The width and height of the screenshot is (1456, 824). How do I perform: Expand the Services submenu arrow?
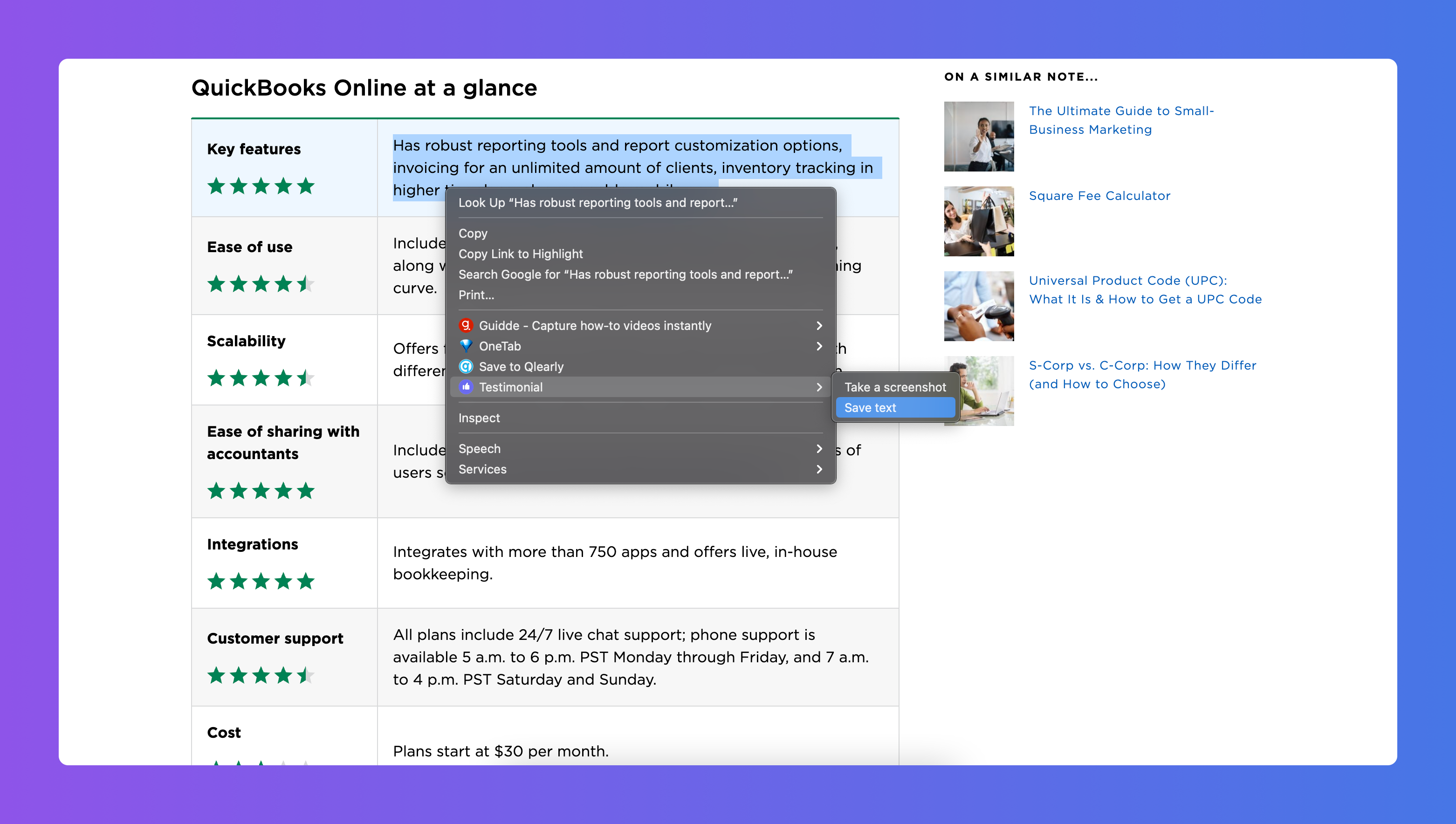(819, 469)
